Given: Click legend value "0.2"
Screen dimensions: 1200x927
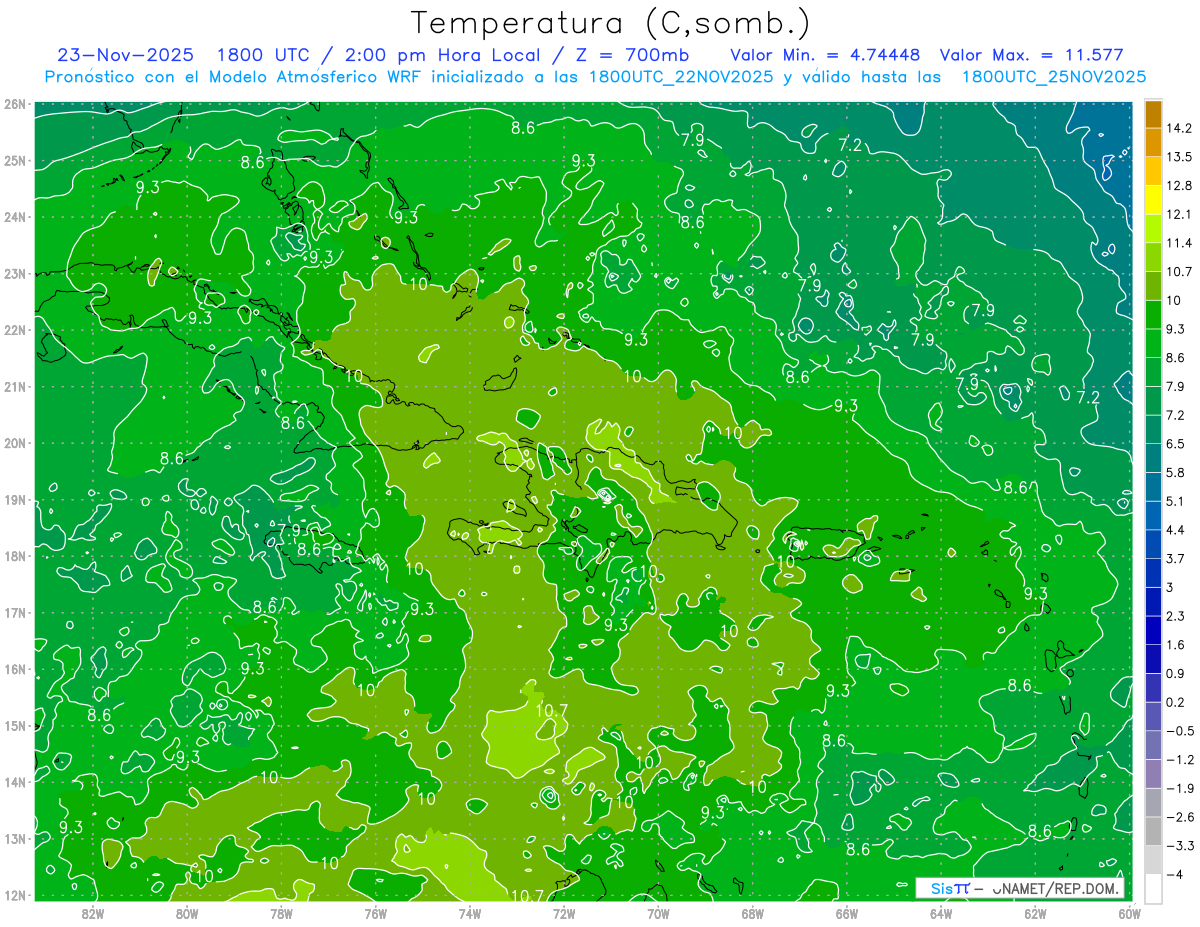Looking at the screenshot, I should pyautogui.click(x=1175, y=701).
